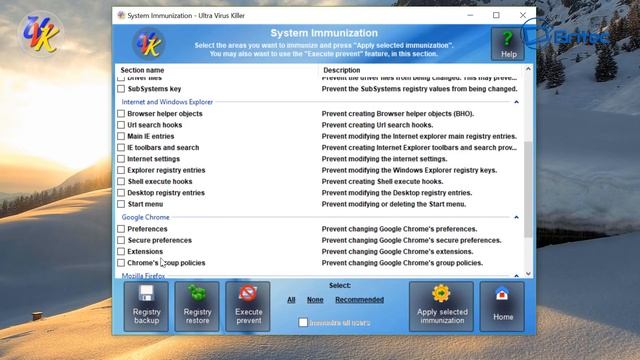Click 'Prevent changing Google Chrome's group policies.' text
This screenshot has width=640, height=360.
point(402,263)
